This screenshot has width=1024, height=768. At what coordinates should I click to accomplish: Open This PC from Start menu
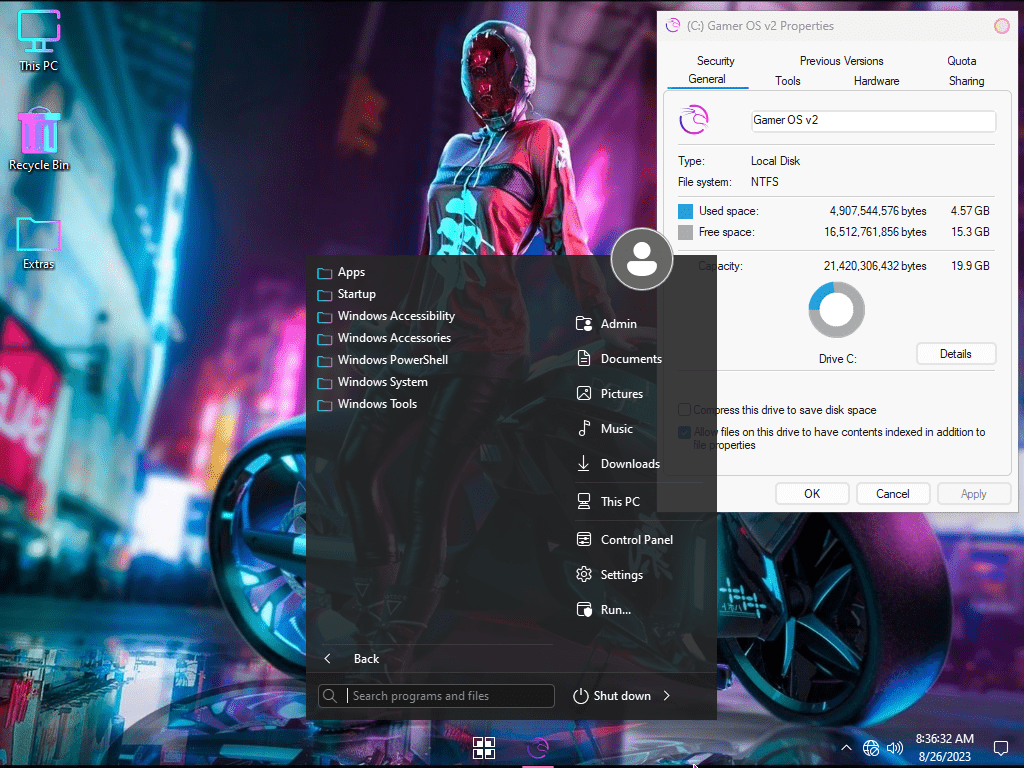click(608, 502)
